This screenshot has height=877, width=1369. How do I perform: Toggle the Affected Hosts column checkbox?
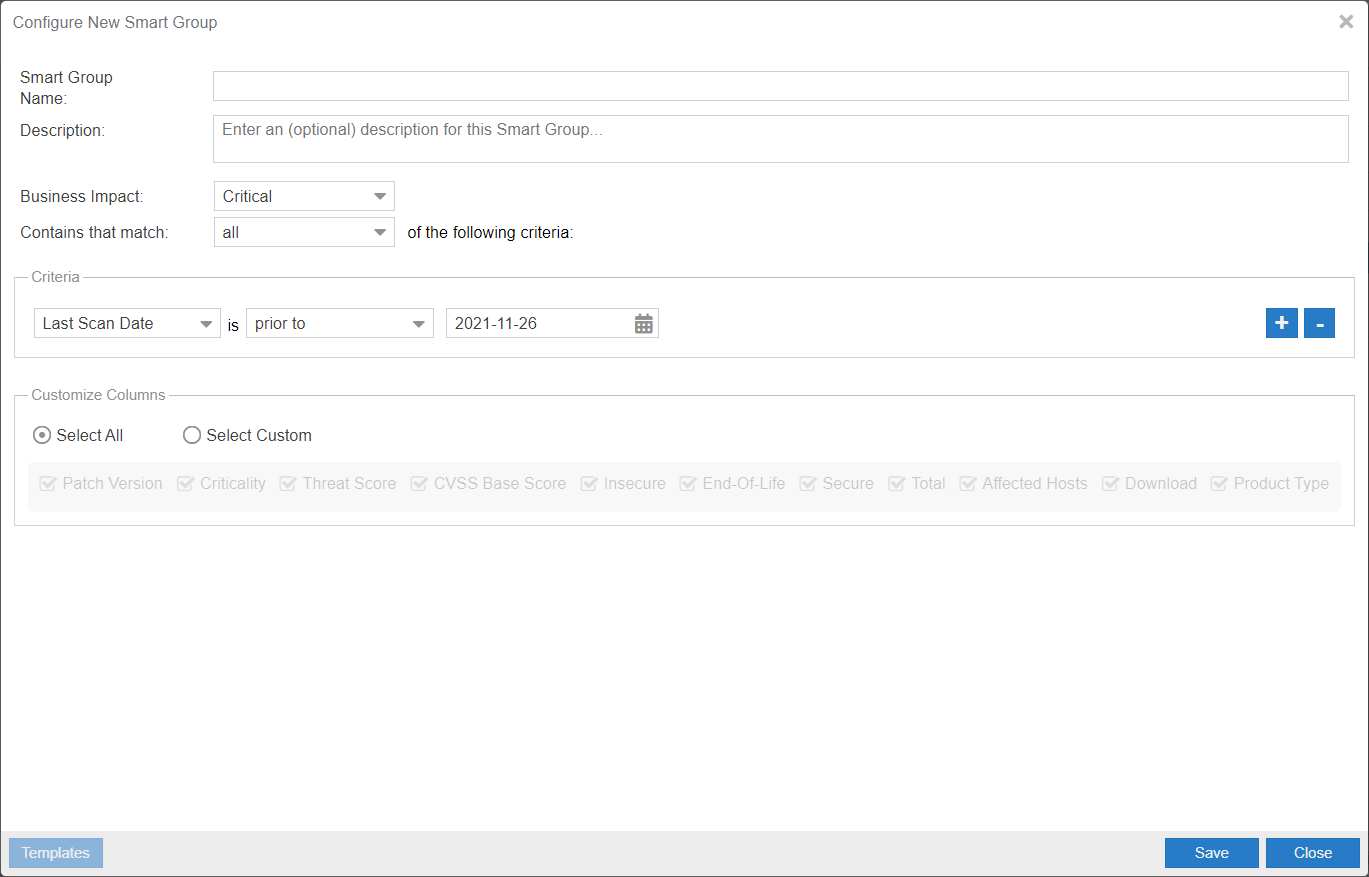coord(966,483)
